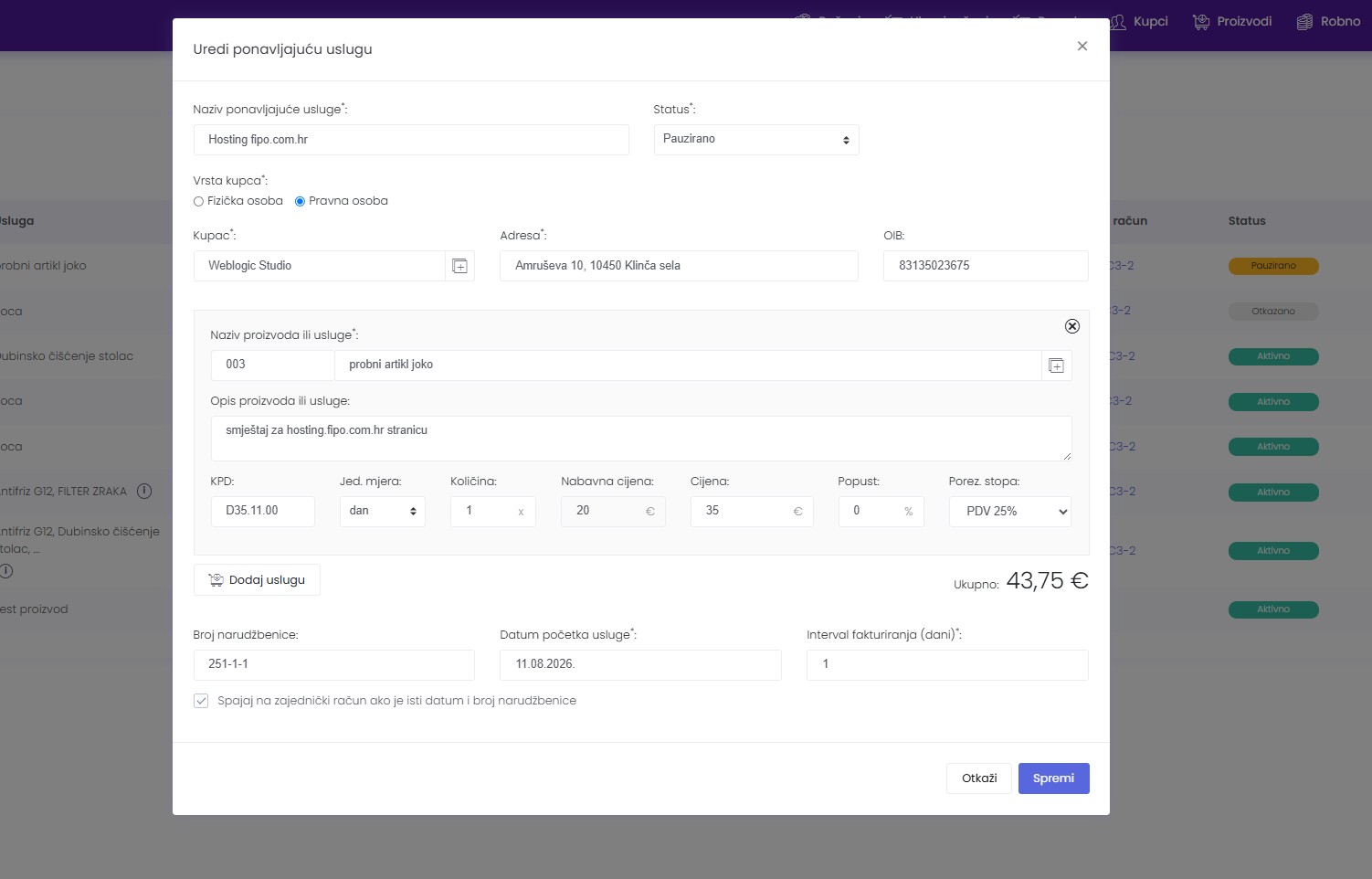The width and height of the screenshot is (1372, 879).
Task: Click the Interval fakturiranja field
Action: point(947,665)
